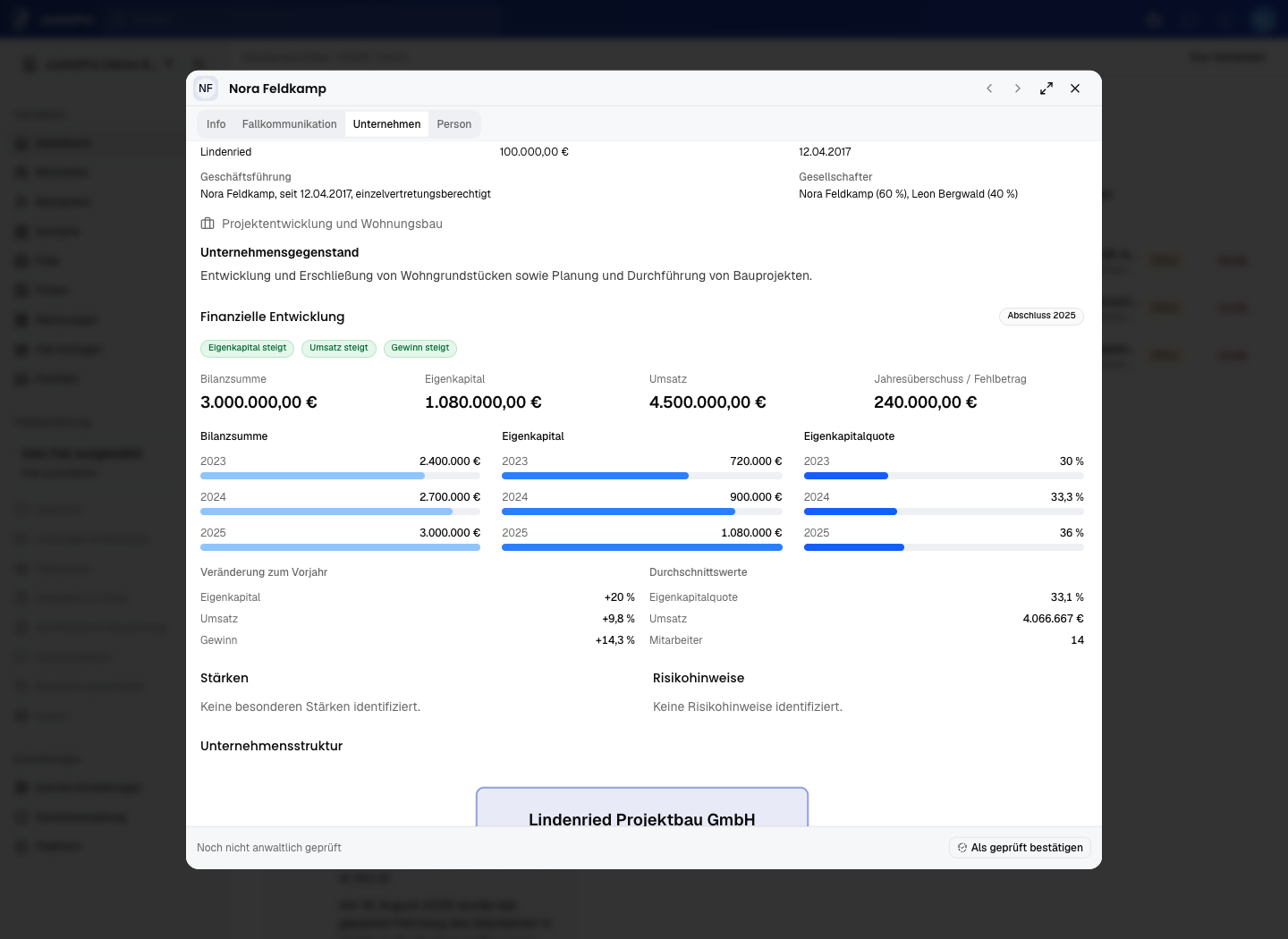Click the Durchschnittswerte label
Image resolution: width=1288 pixels, height=939 pixels.
[699, 572]
